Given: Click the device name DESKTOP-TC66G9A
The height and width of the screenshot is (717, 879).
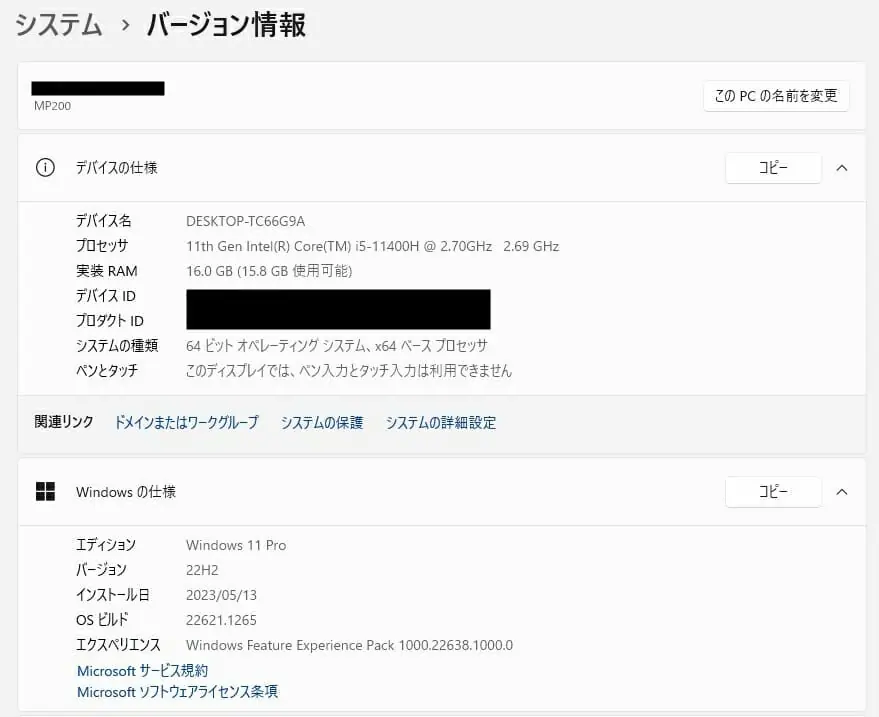Looking at the screenshot, I should (245, 221).
